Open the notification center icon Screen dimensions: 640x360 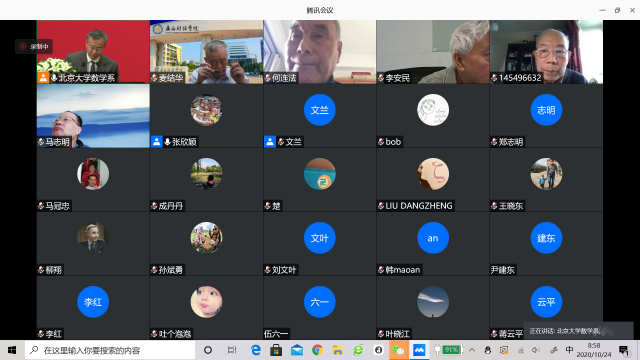(x=624, y=350)
